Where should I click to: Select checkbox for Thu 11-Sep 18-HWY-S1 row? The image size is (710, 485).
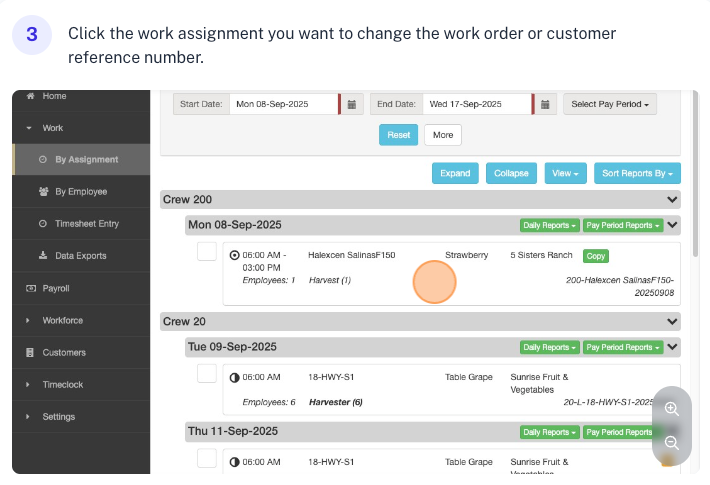tap(207, 458)
